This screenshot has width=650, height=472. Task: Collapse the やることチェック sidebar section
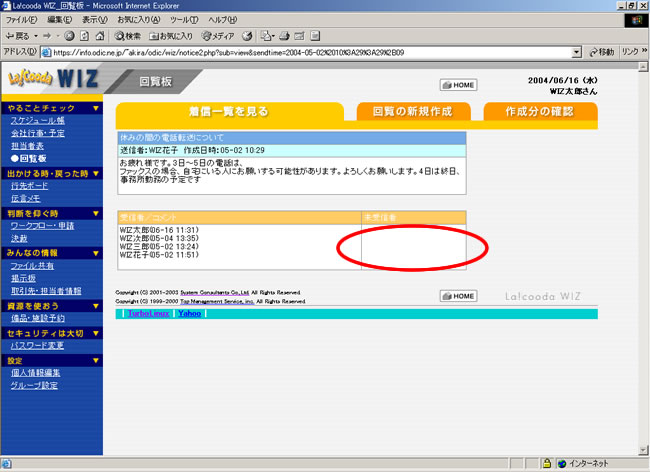pos(95,107)
